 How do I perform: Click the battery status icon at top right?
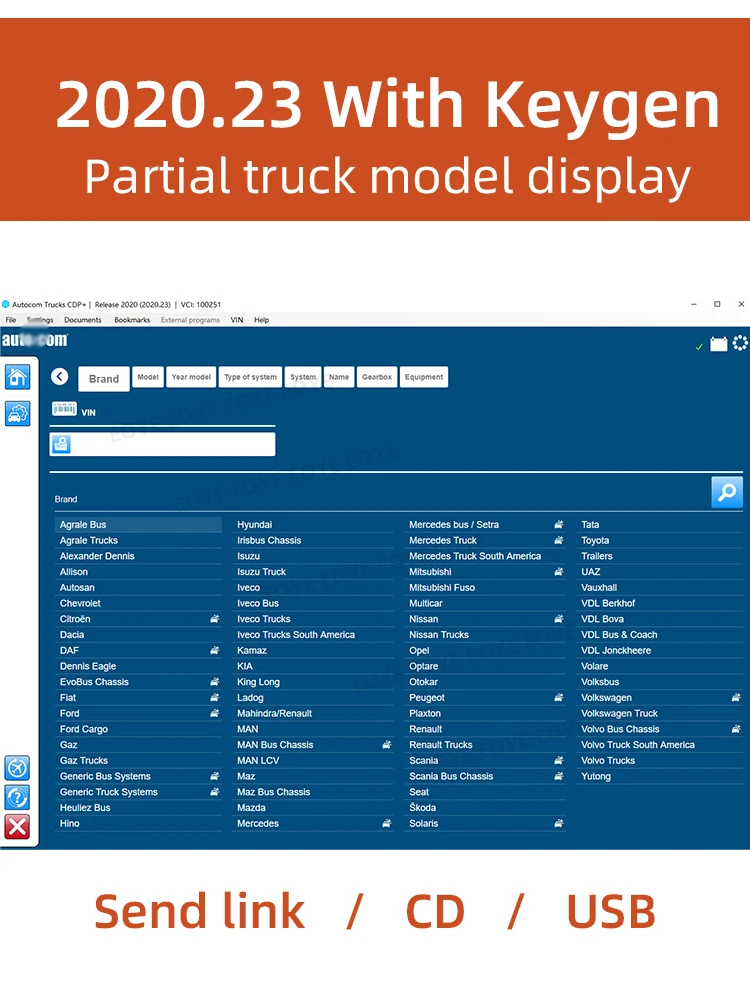[719, 344]
